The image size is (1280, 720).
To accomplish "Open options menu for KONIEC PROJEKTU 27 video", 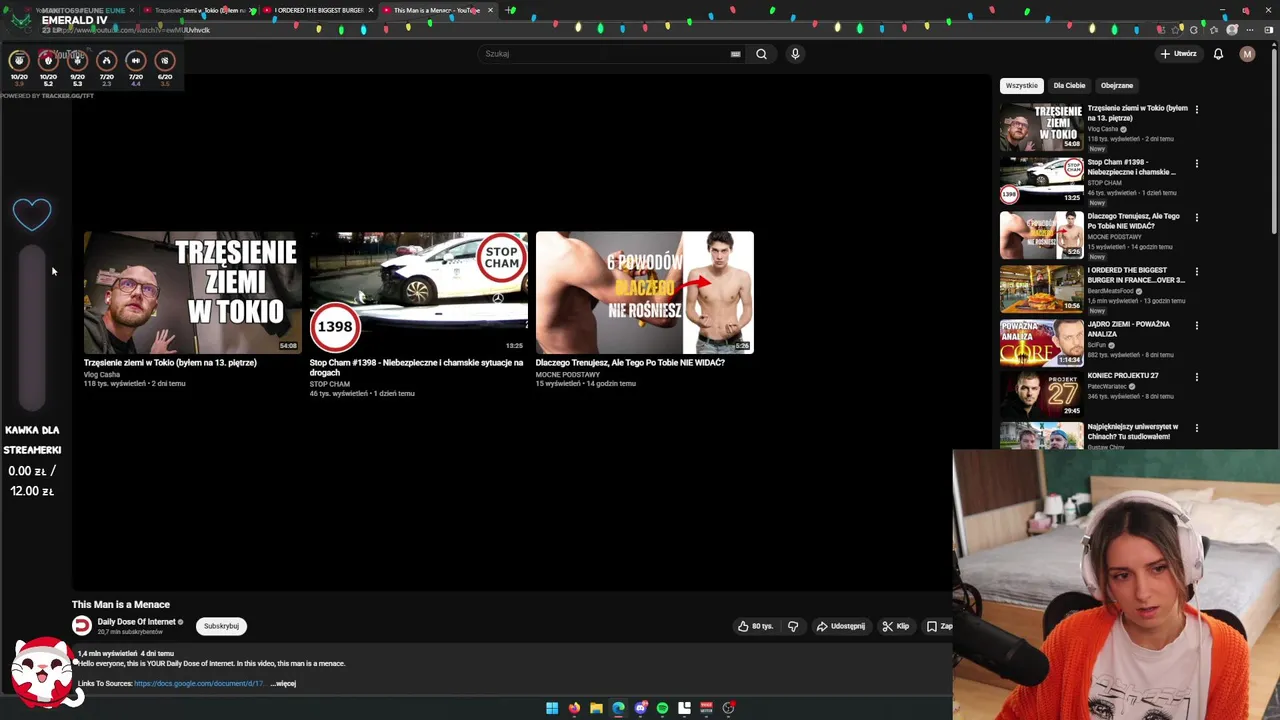I will [x=1196, y=377].
